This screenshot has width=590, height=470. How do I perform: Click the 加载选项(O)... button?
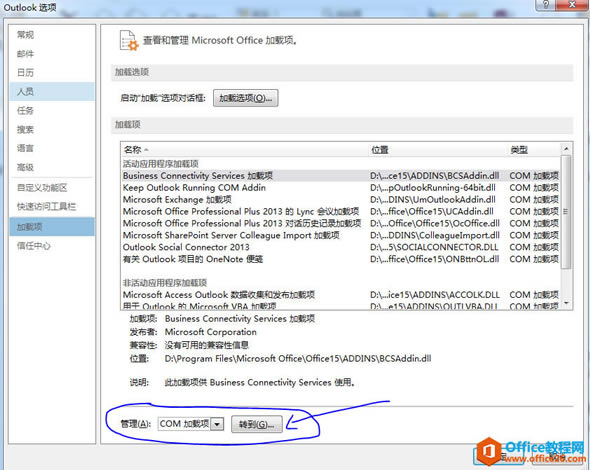pyautogui.click(x=246, y=98)
